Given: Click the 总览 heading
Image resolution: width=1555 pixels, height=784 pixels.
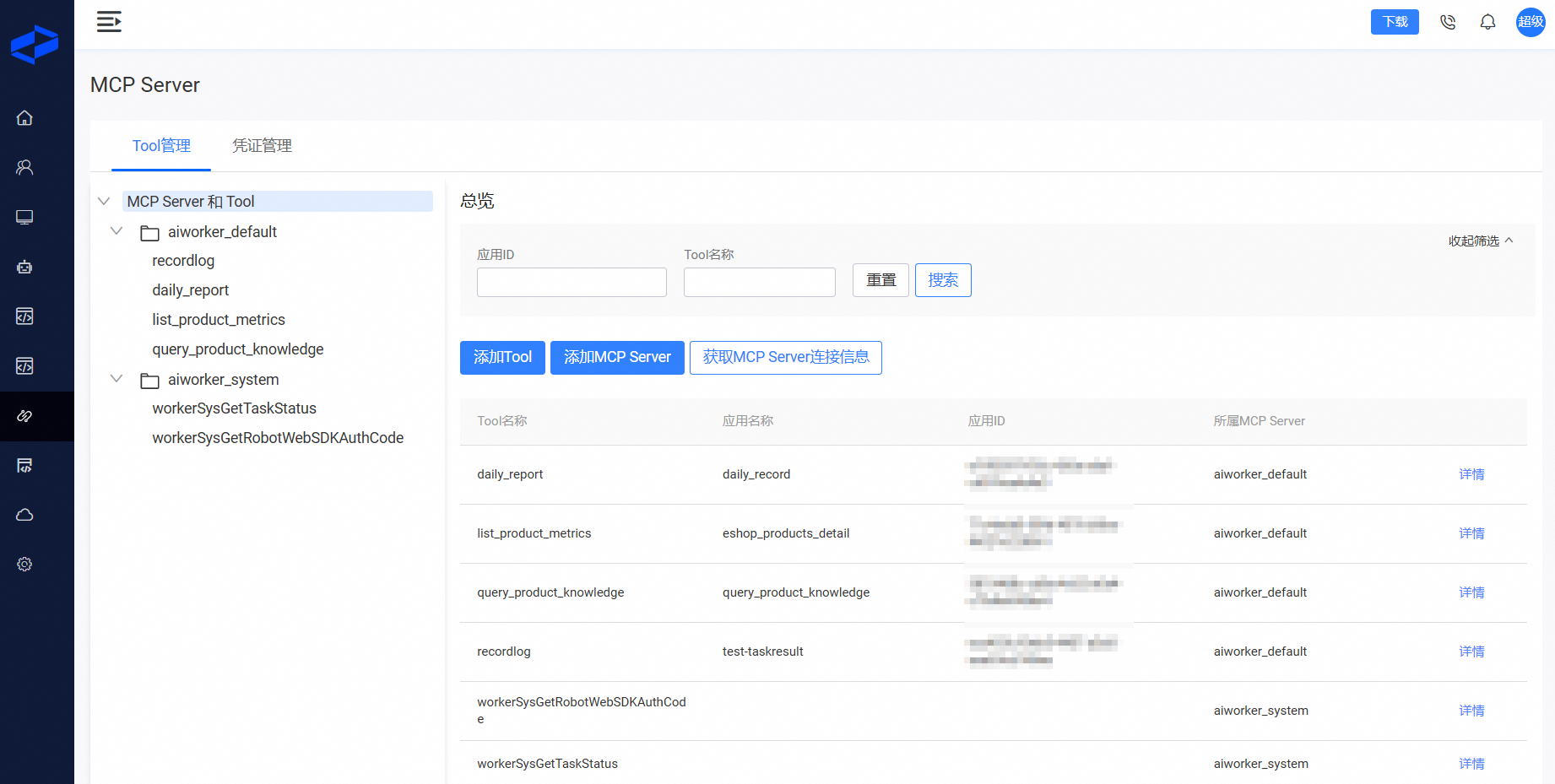Looking at the screenshot, I should click(x=477, y=201).
